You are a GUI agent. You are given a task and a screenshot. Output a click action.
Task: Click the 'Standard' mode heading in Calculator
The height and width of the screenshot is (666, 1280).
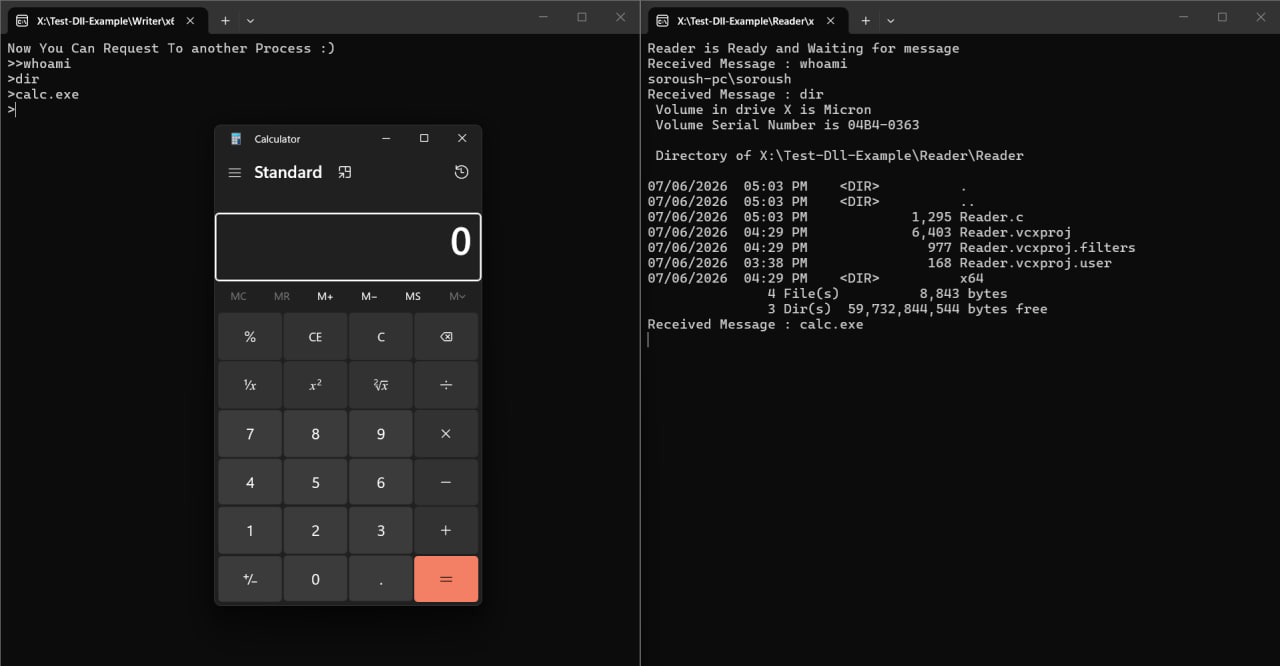[x=288, y=172]
